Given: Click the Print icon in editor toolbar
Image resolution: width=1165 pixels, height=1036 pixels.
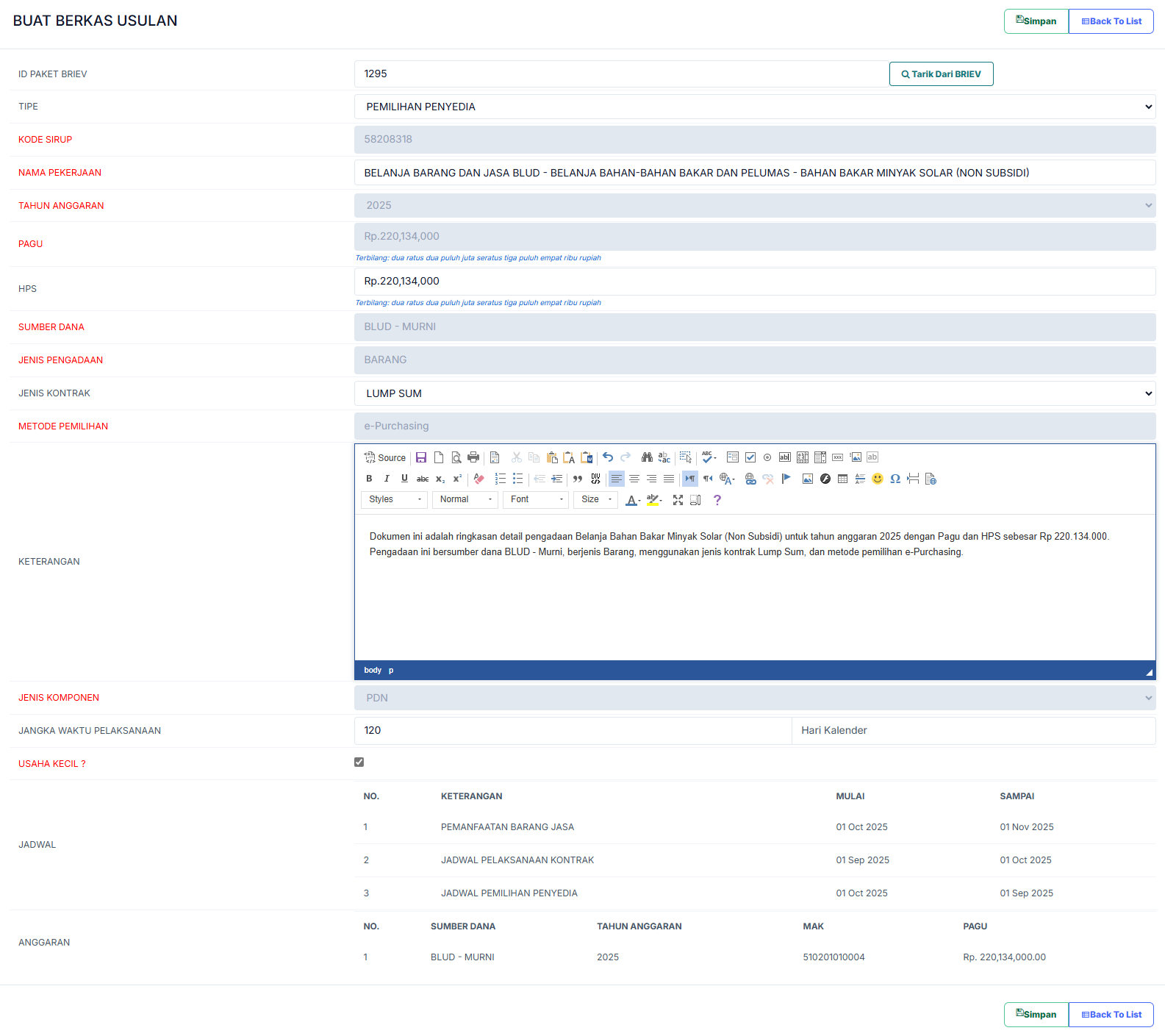Looking at the screenshot, I should [473, 457].
